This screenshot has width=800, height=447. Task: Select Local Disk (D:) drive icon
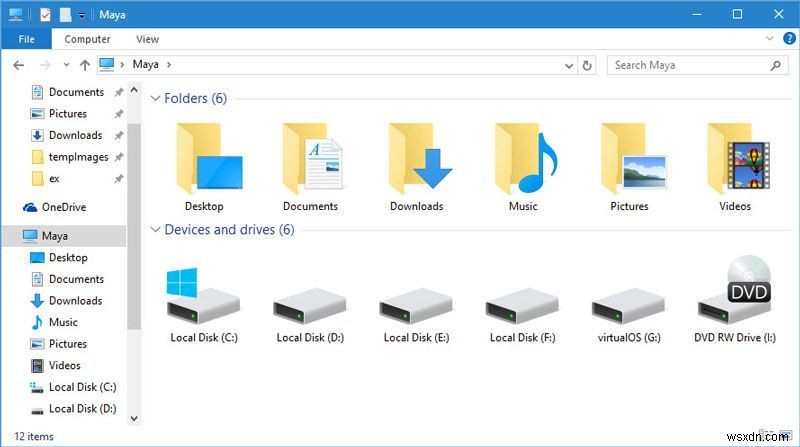(x=309, y=306)
